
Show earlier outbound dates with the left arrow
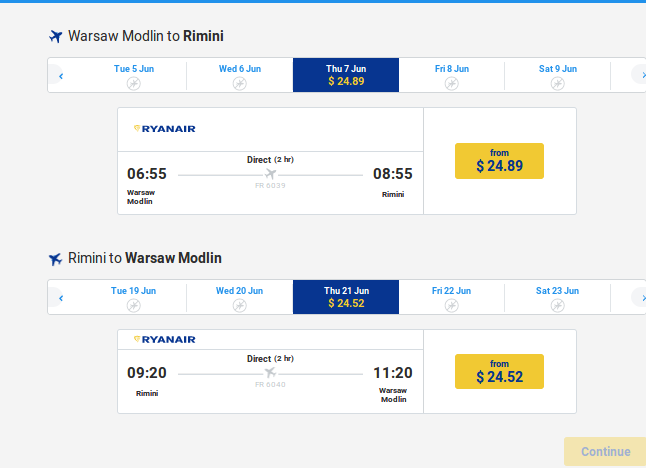(x=61, y=76)
